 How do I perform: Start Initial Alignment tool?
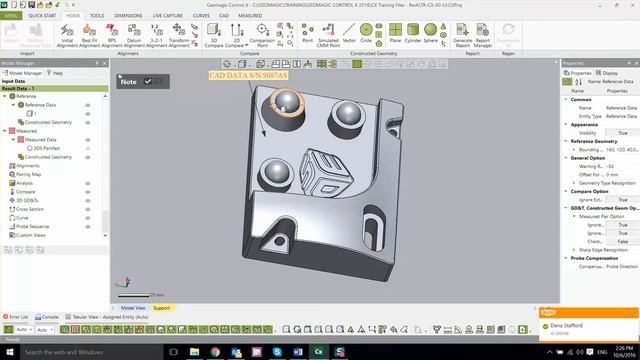point(67,36)
